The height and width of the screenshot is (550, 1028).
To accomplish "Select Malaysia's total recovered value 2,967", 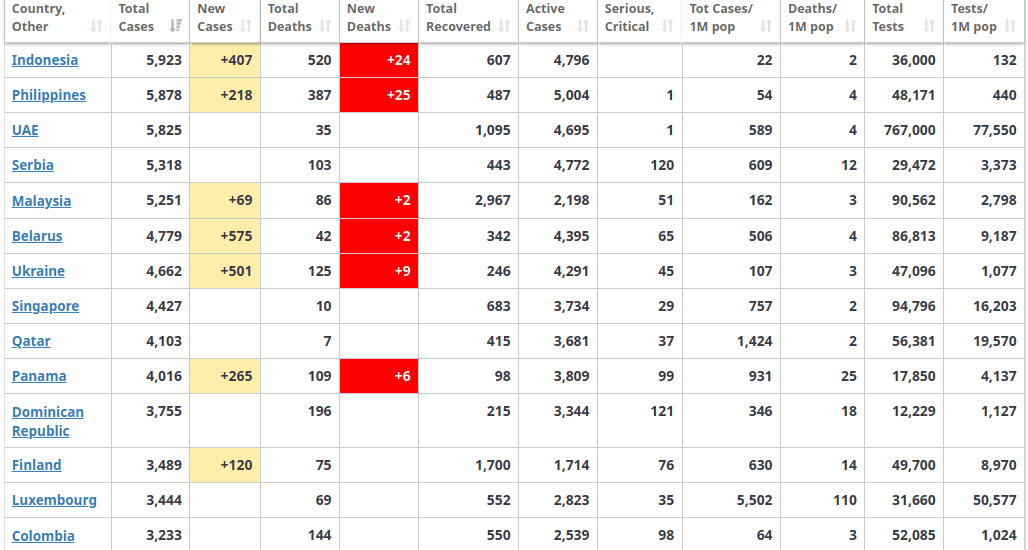I will coord(492,201).
